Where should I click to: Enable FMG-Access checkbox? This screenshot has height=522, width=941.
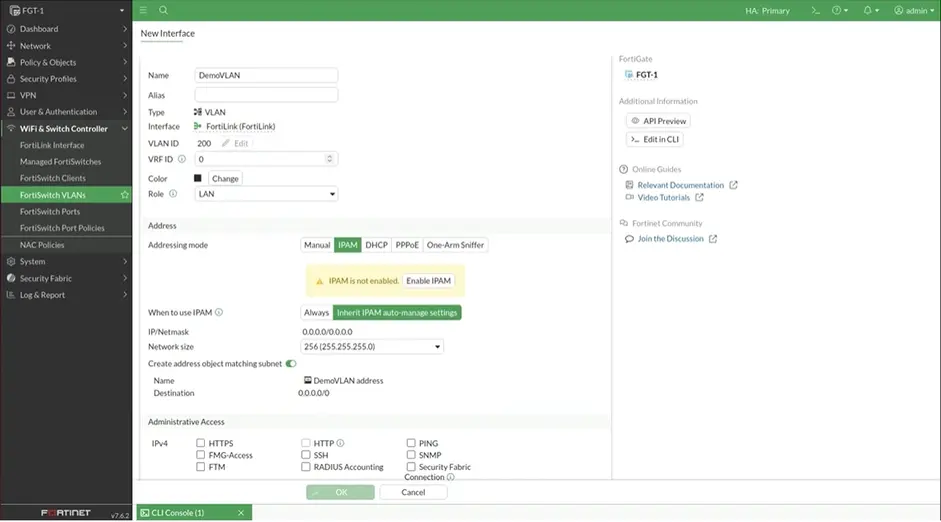(x=200, y=455)
